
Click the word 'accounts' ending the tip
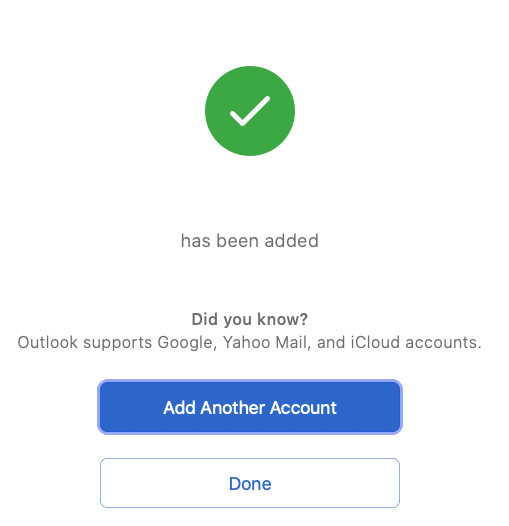point(443,343)
